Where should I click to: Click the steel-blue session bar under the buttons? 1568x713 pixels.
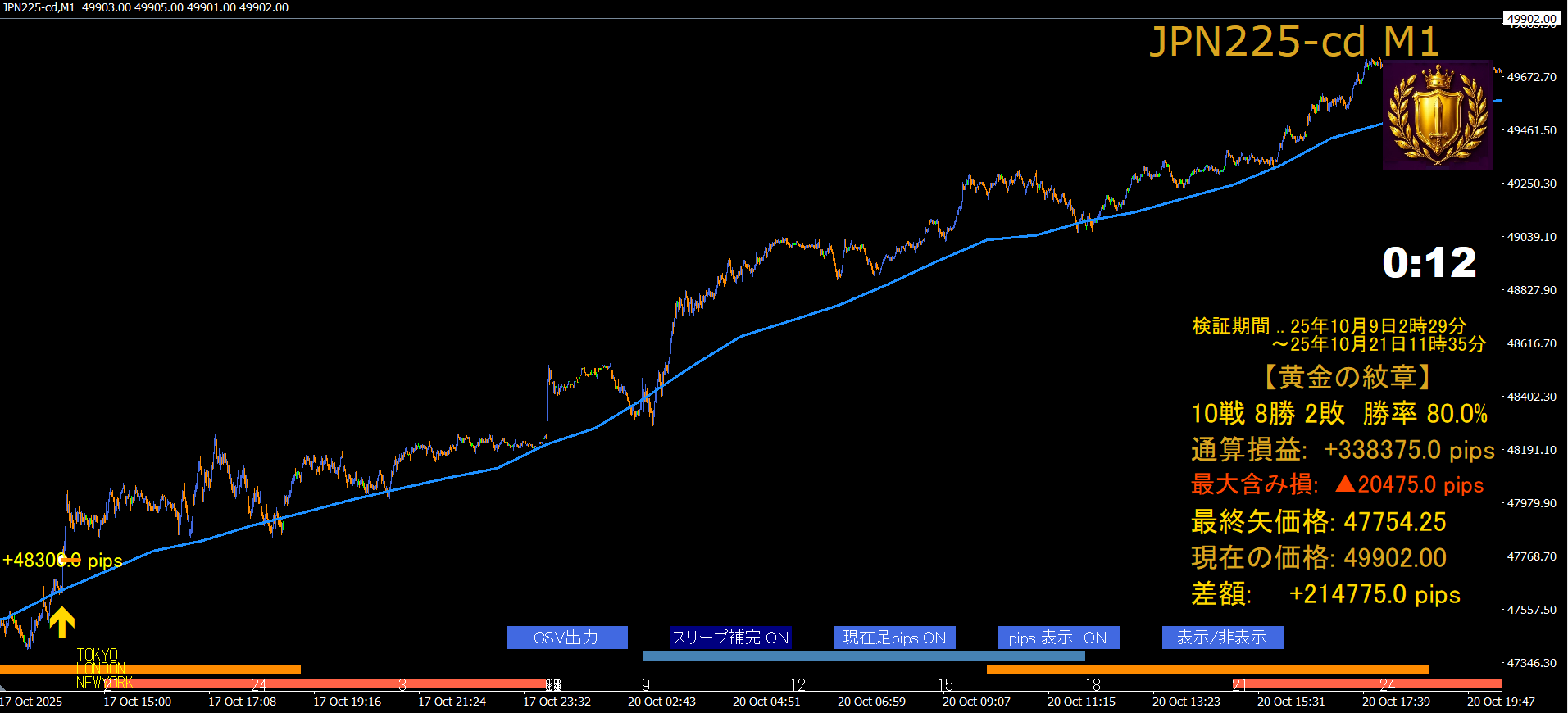pos(862,656)
